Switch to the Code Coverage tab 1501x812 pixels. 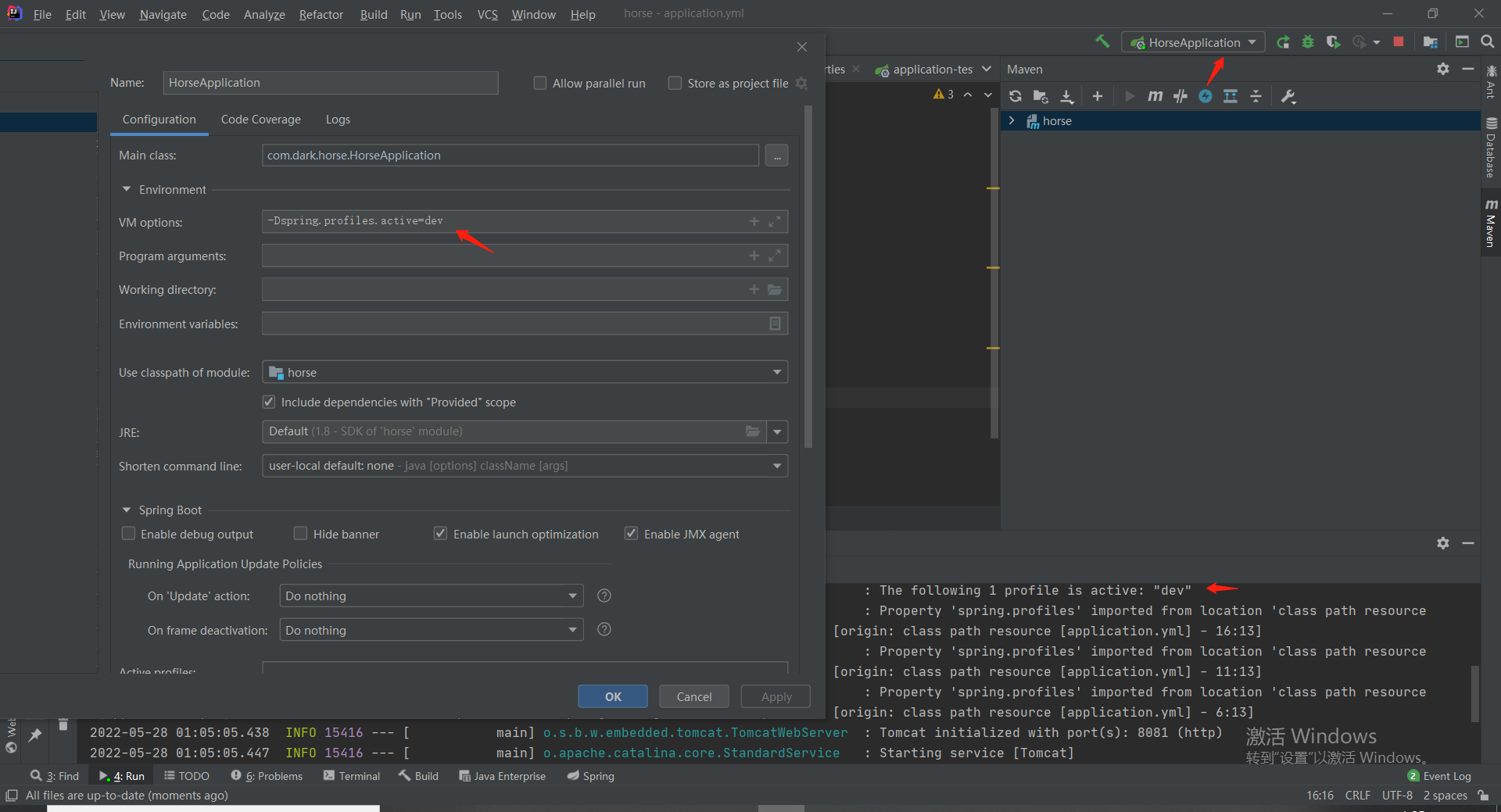pyautogui.click(x=260, y=120)
